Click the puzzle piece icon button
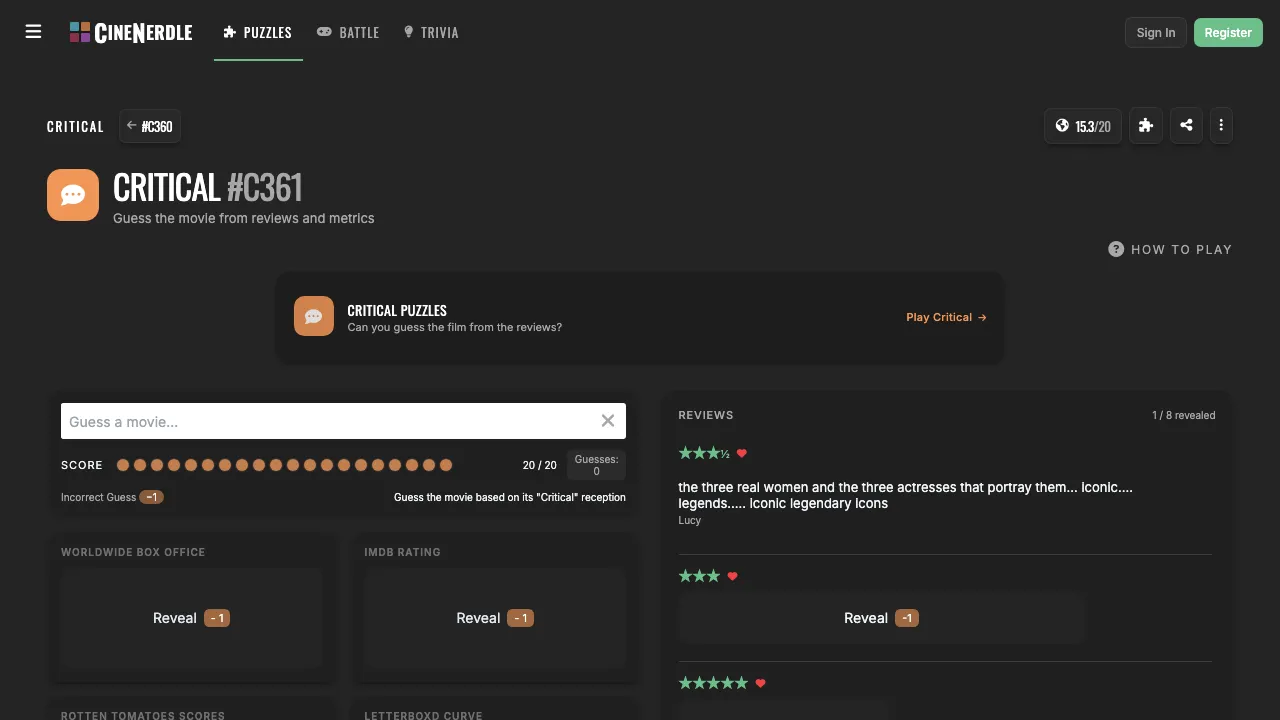Image resolution: width=1280 pixels, height=720 pixels. pyautogui.click(x=1146, y=126)
